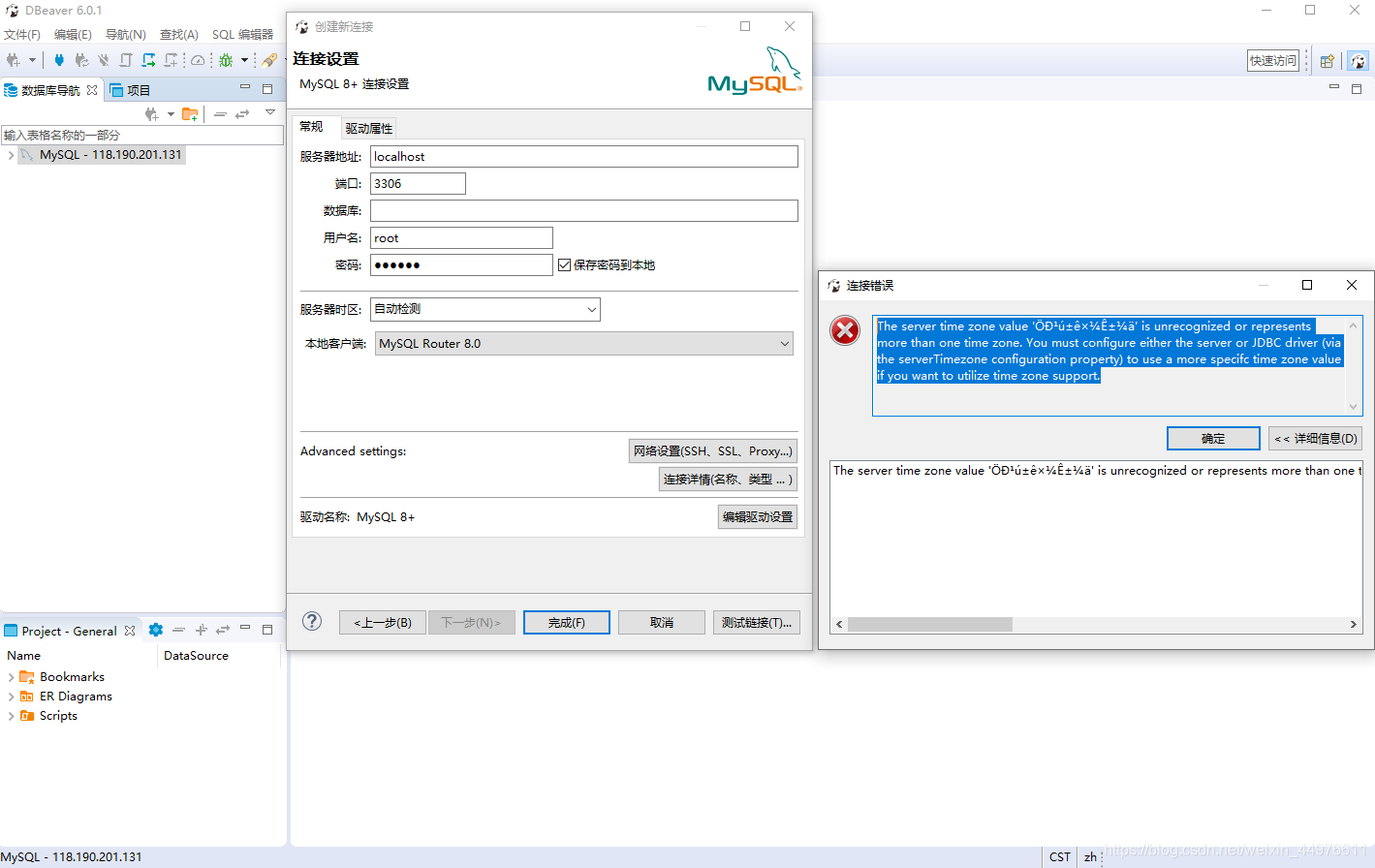Click link with editor arrows icon in navigator
This screenshot has width=1375, height=868.
(x=242, y=114)
